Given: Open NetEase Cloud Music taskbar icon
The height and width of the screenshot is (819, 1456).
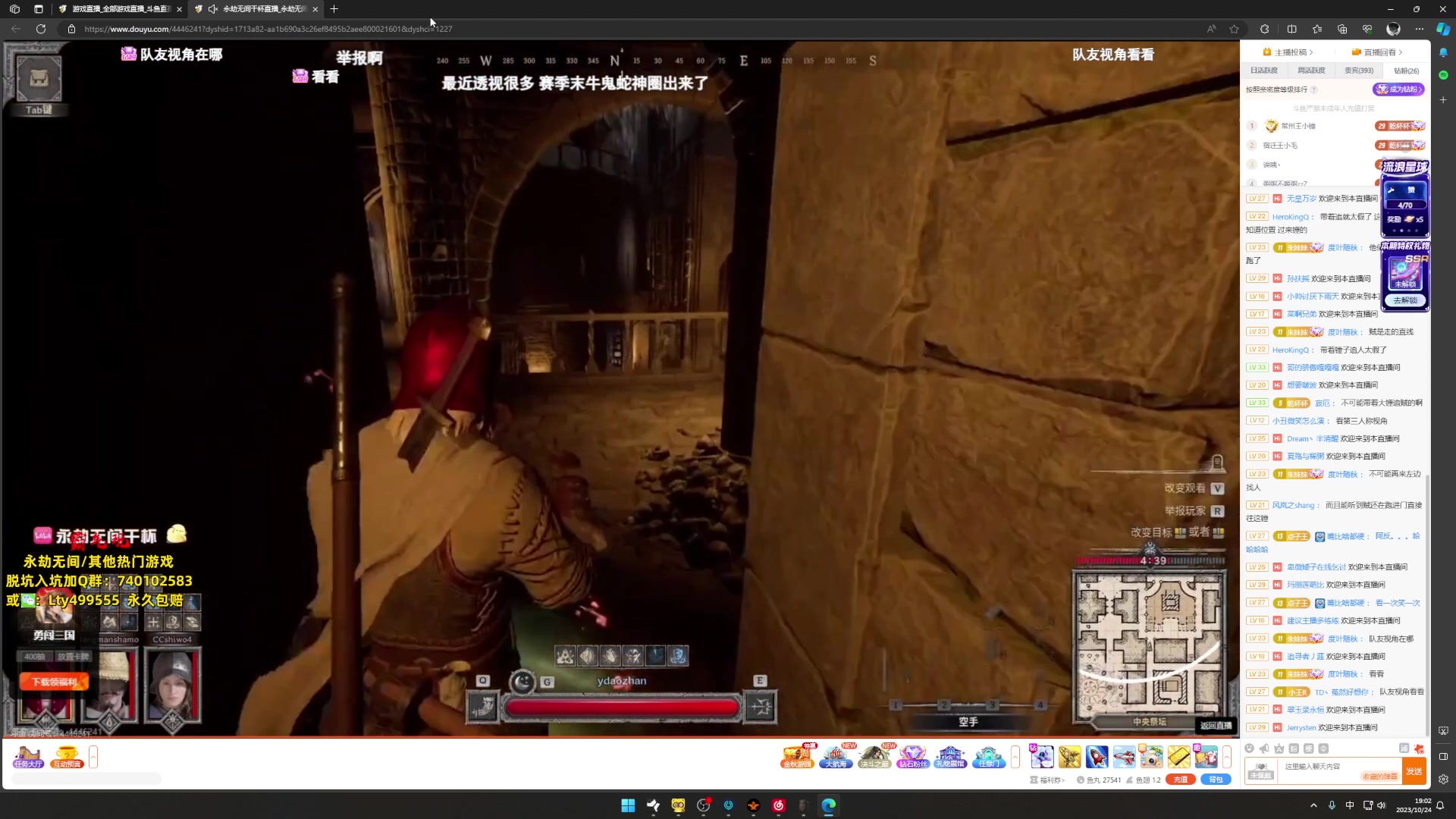Looking at the screenshot, I should 778,805.
